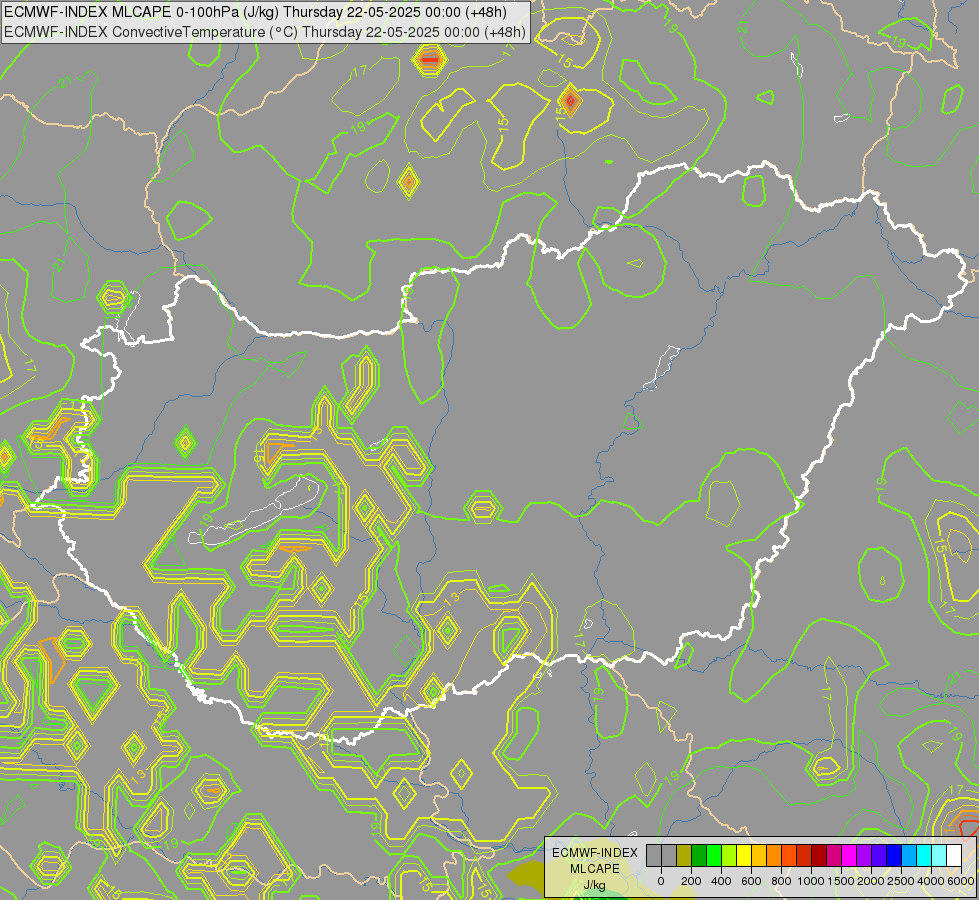Click the legend label '1000'

pyautogui.click(x=811, y=881)
